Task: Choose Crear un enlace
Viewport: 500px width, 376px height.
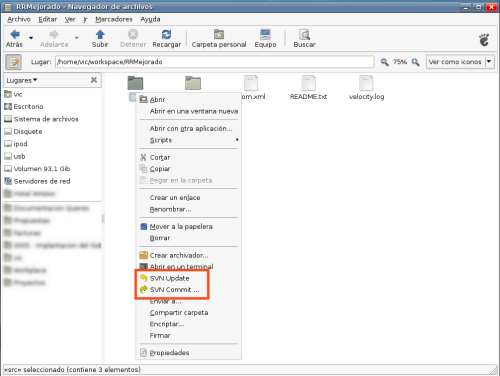Action: 189,198
